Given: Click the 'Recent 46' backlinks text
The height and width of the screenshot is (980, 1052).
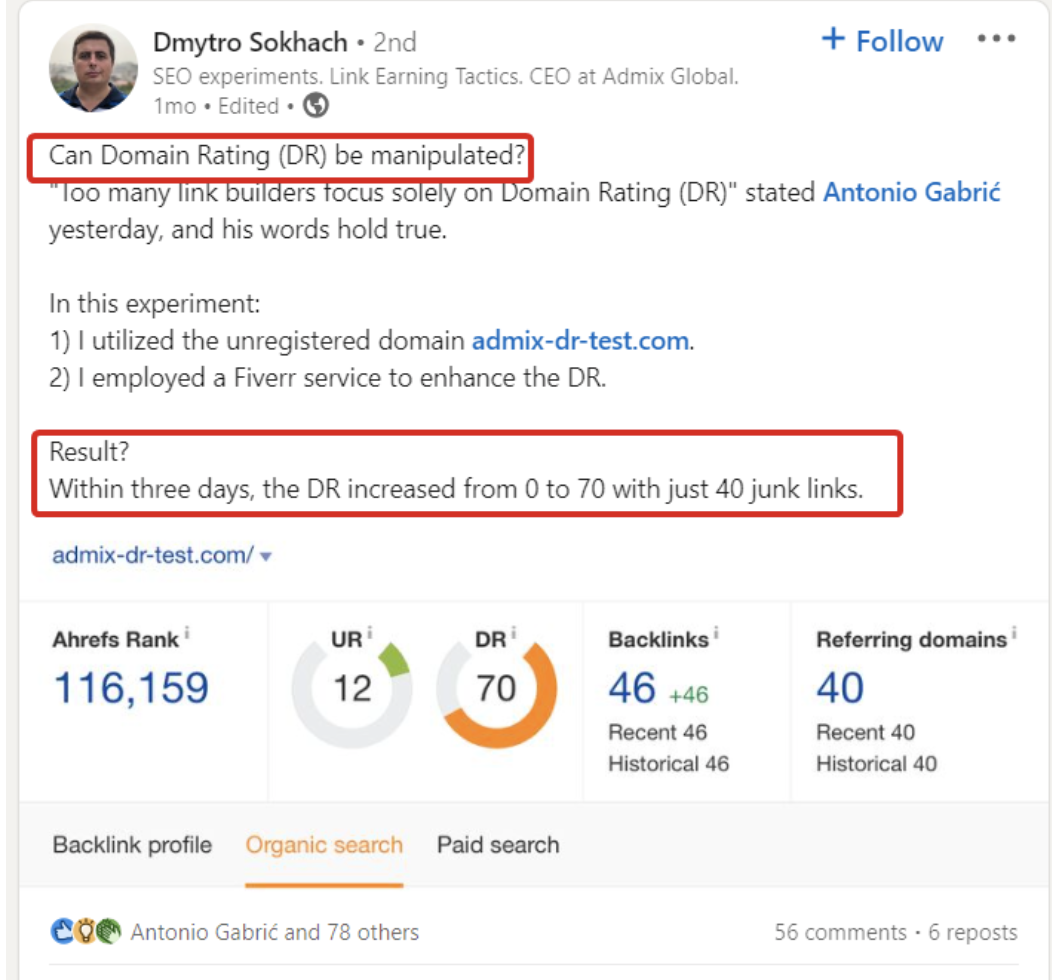Looking at the screenshot, I should click(658, 732).
